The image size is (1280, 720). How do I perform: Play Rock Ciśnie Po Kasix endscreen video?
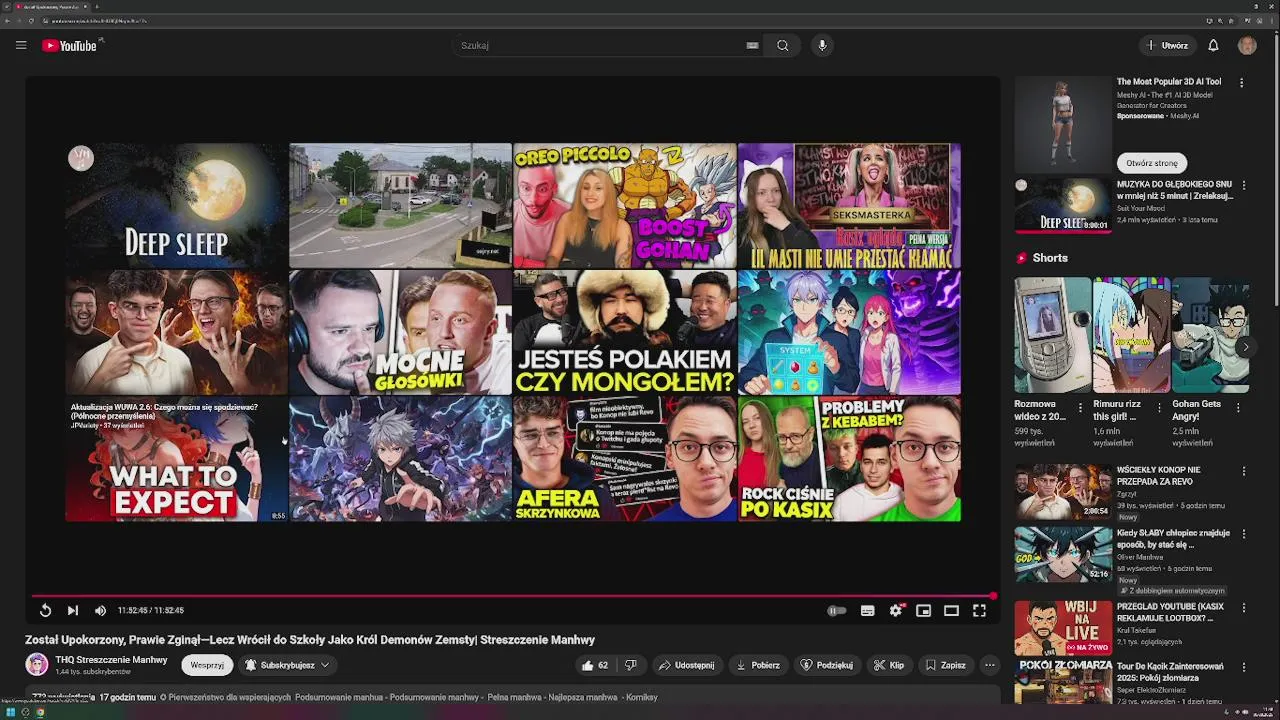(849, 459)
